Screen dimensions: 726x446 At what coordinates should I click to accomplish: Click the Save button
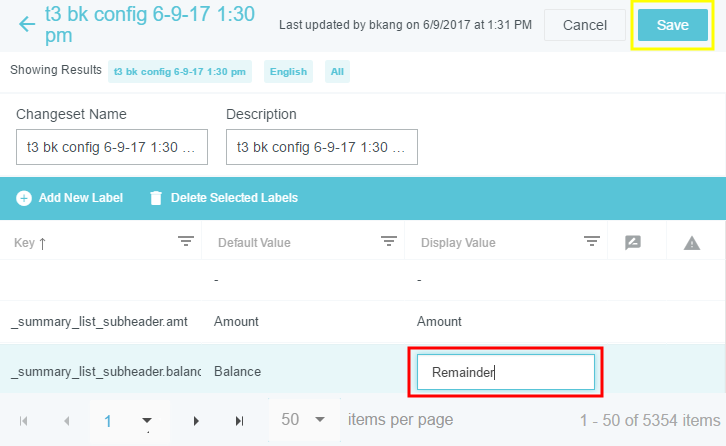pos(672,25)
